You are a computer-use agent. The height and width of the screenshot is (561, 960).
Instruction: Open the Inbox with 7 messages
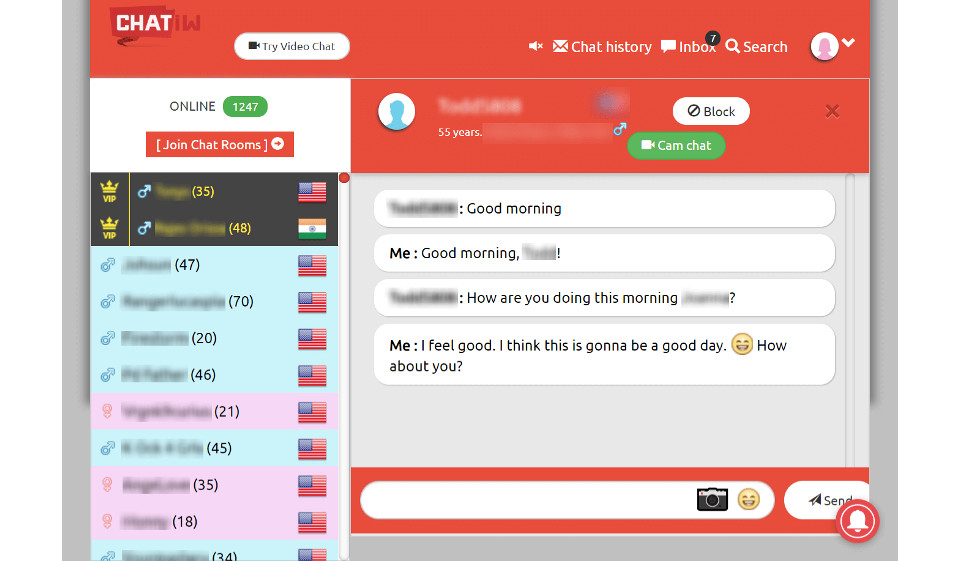pos(688,47)
